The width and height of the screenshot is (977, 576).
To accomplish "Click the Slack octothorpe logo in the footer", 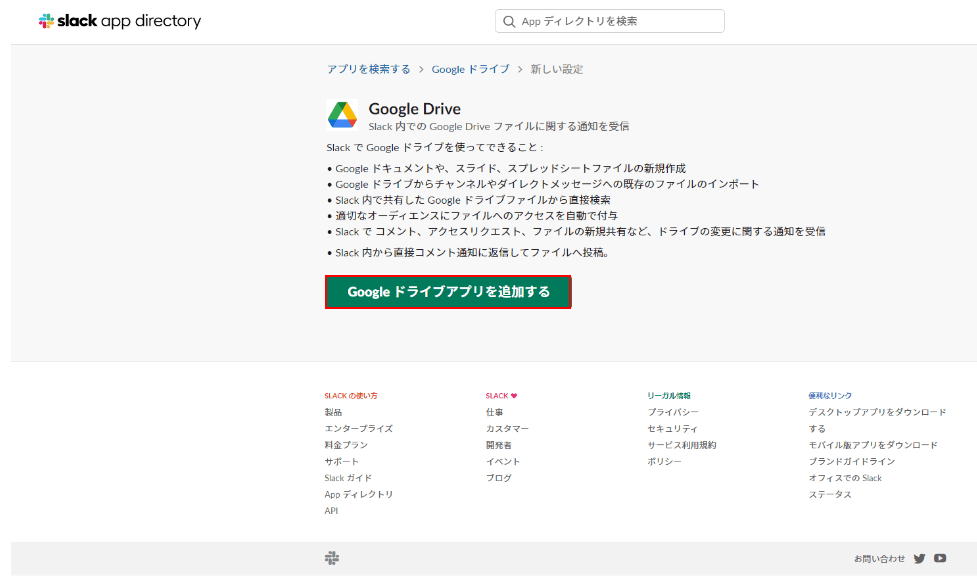I will coord(331,558).
